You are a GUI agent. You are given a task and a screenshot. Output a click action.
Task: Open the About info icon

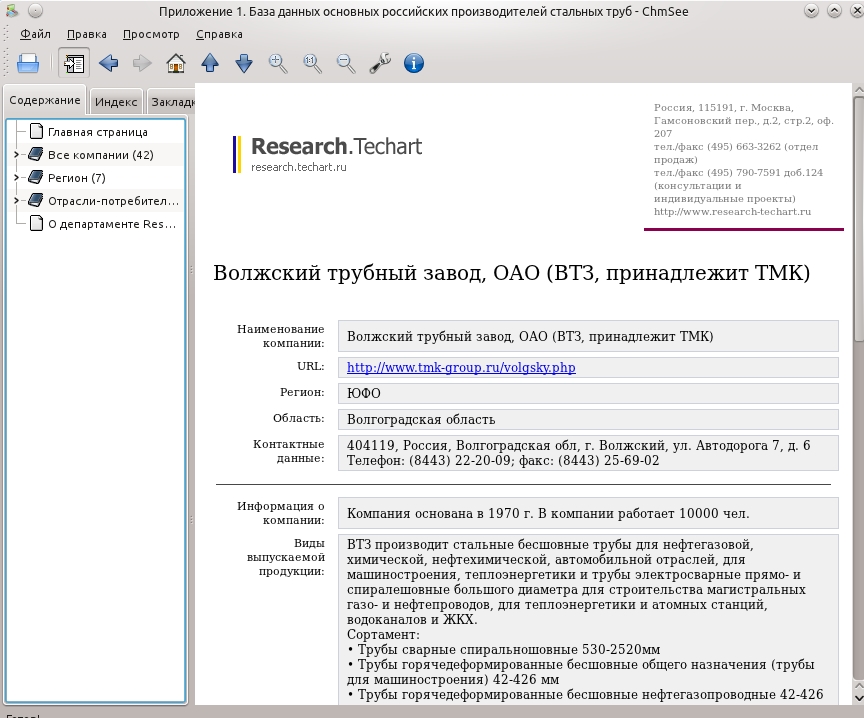414,63
